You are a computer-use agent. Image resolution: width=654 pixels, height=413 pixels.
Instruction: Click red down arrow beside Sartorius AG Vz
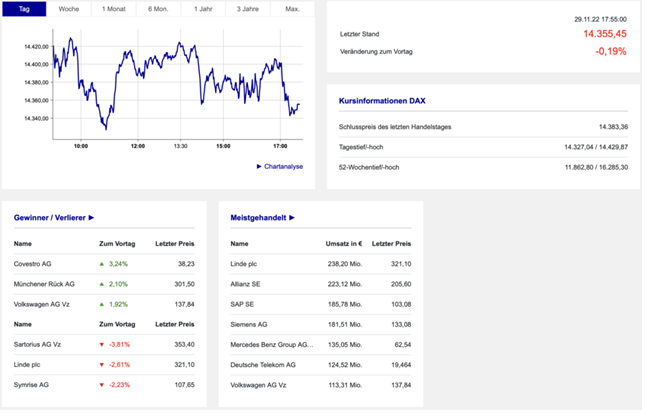(101, 344)
